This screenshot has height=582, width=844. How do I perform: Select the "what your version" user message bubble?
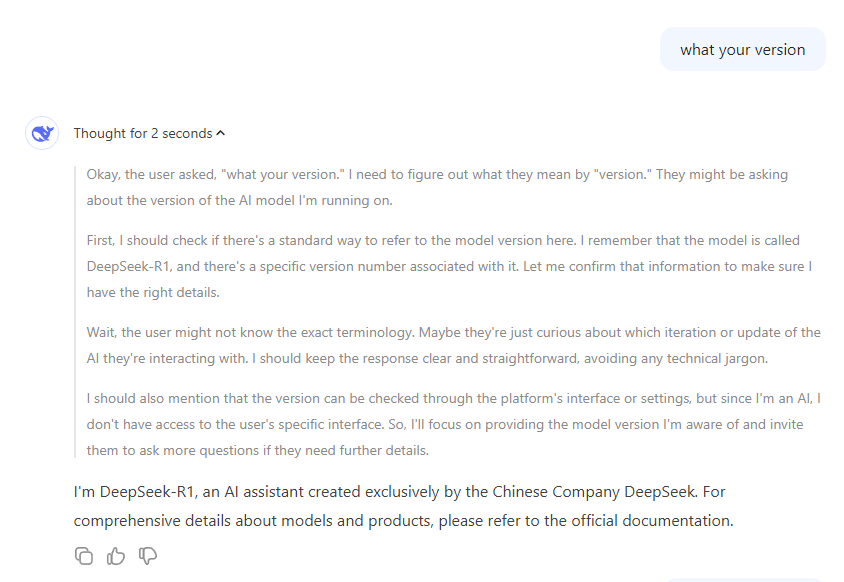[742, 50]
